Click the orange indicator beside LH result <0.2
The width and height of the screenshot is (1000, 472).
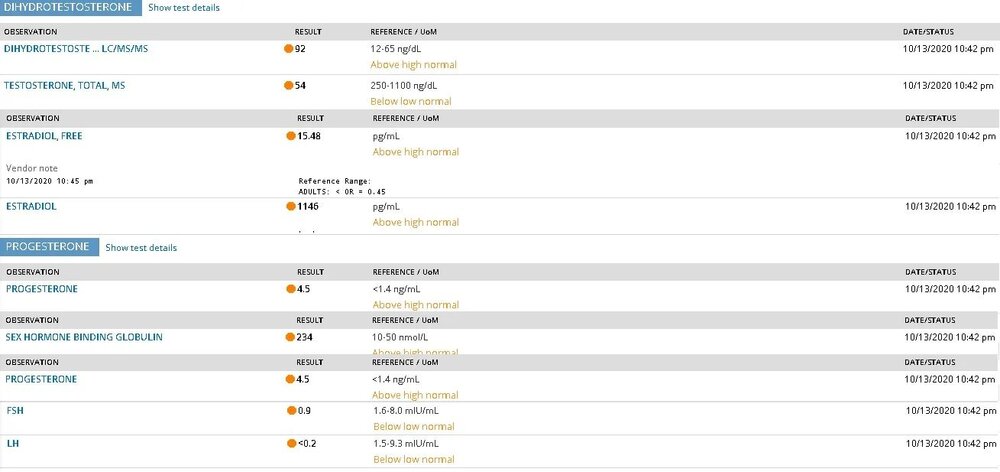tap(291, 443)
